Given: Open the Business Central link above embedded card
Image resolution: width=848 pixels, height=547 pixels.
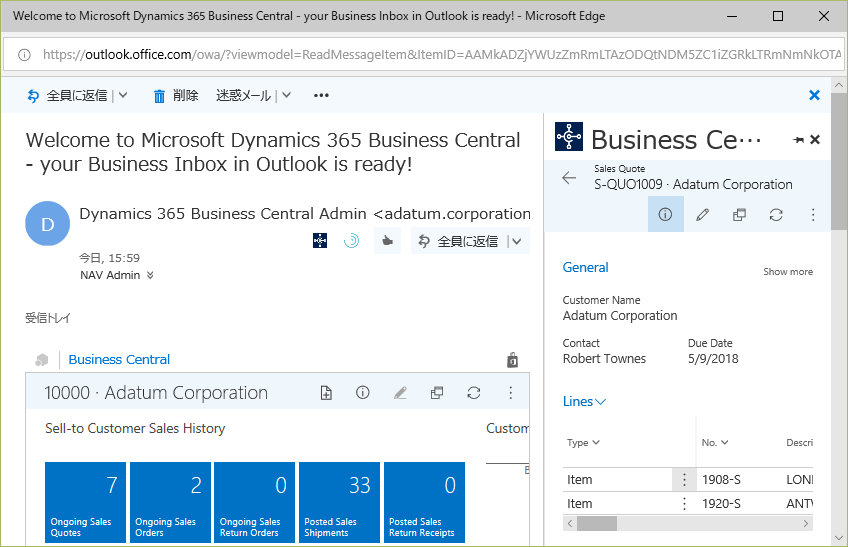Looking at the screenshot, I should [119, 359].
